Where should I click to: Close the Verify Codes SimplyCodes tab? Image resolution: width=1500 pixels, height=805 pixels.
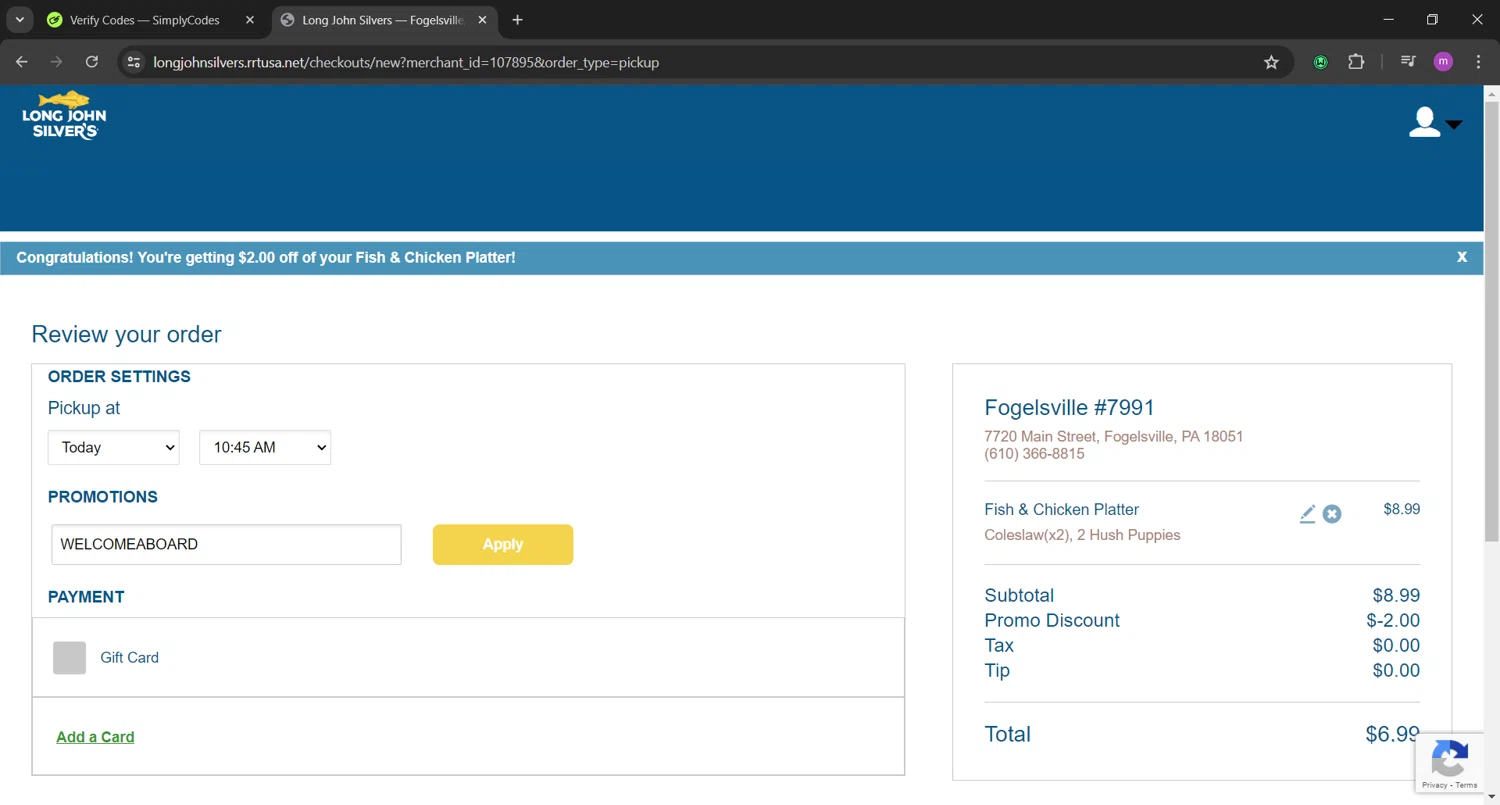pyautogui.click(x=250, y=20)
